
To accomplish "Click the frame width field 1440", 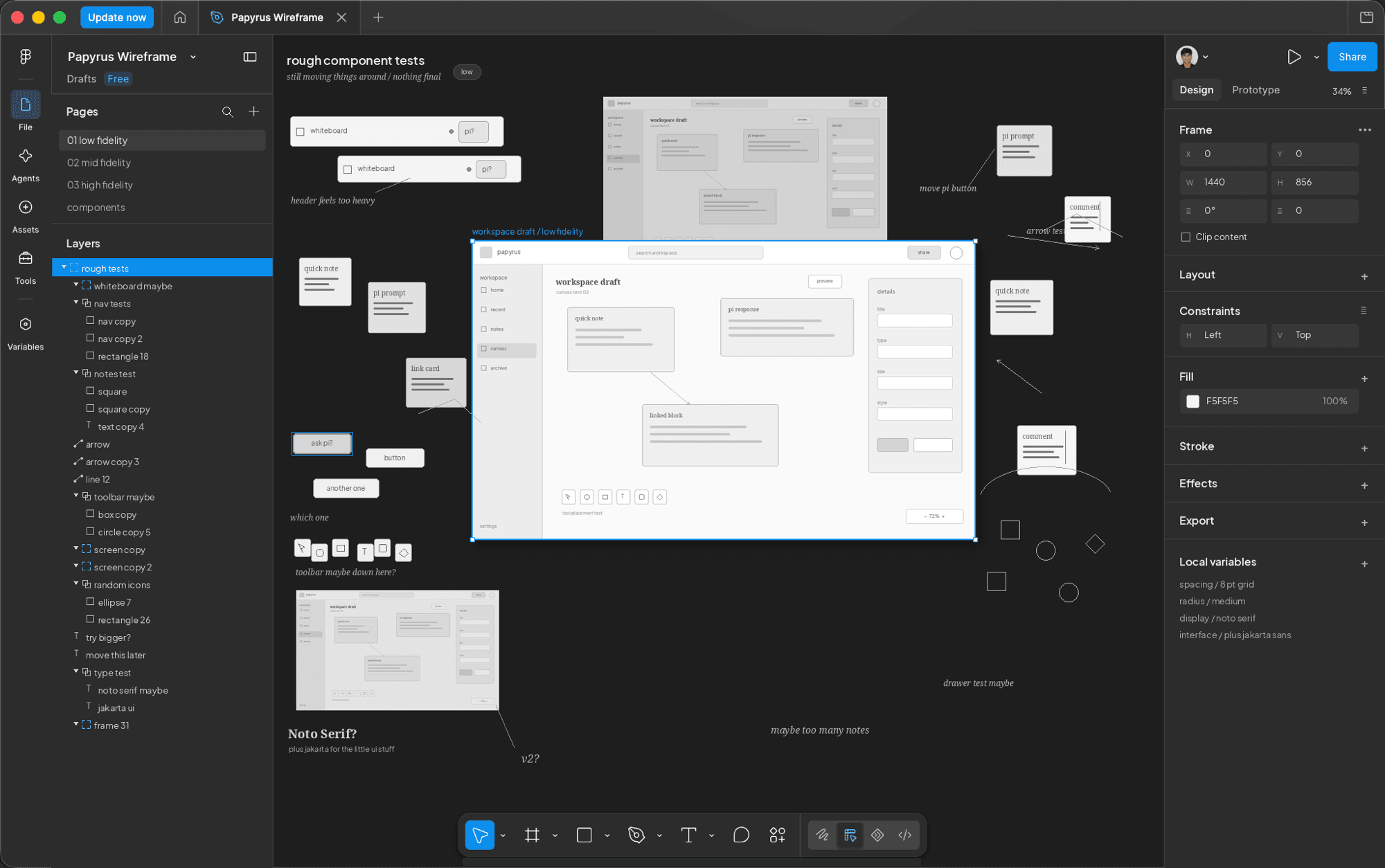I will pos(1223,182).
